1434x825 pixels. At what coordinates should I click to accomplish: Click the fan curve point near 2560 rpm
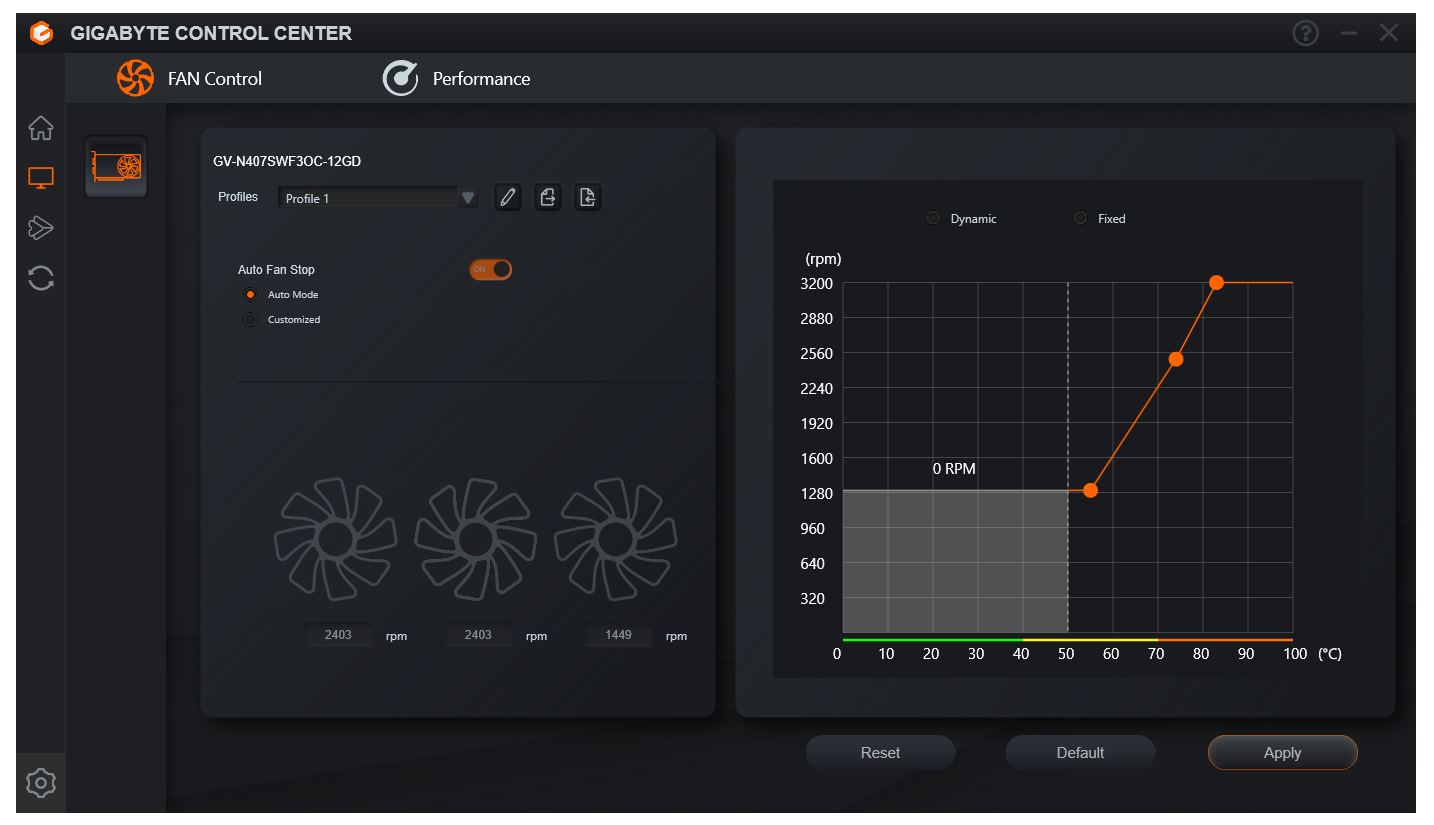[x=1176, y=359]
